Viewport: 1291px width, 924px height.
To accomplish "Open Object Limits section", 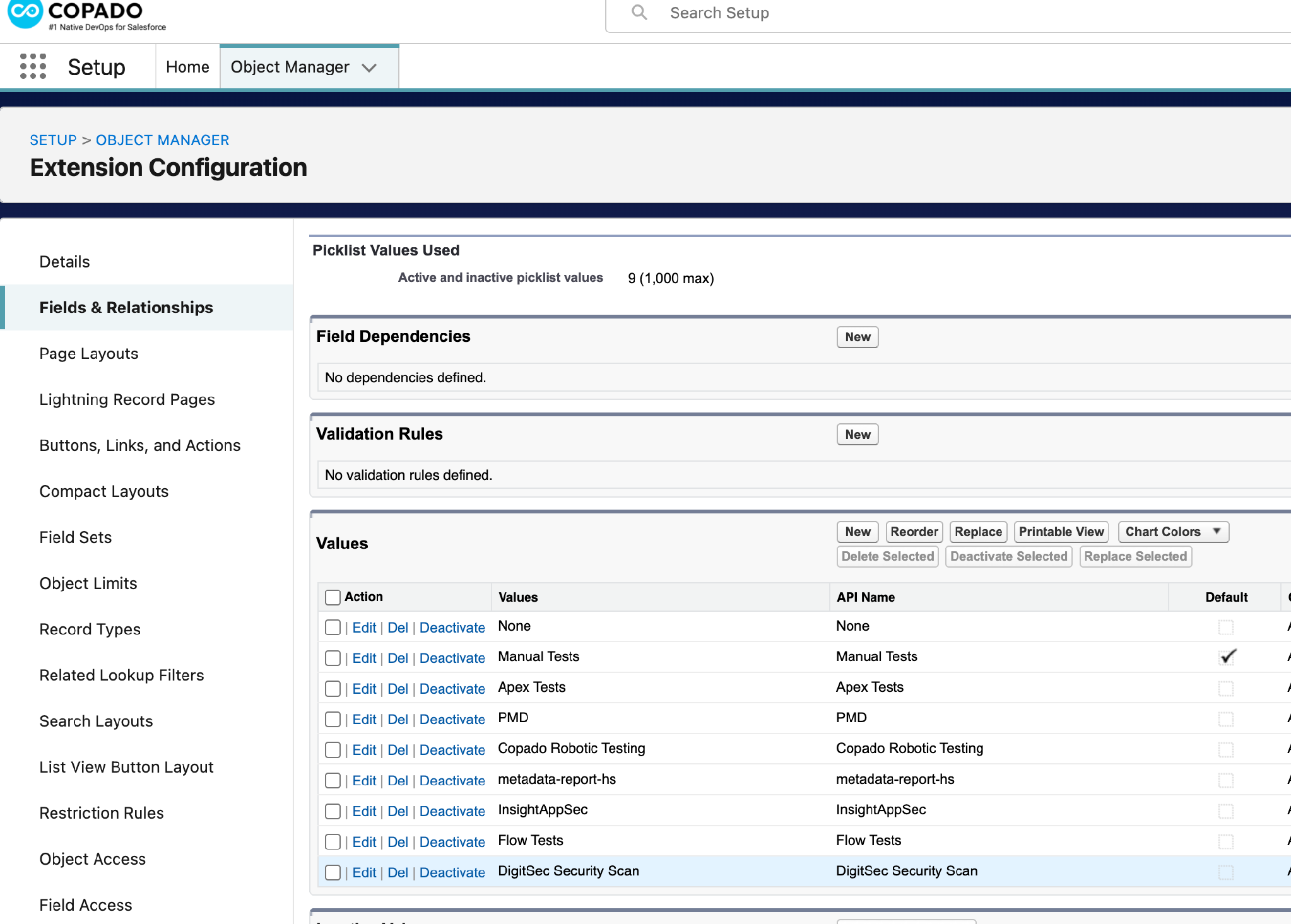I will 88,583.
